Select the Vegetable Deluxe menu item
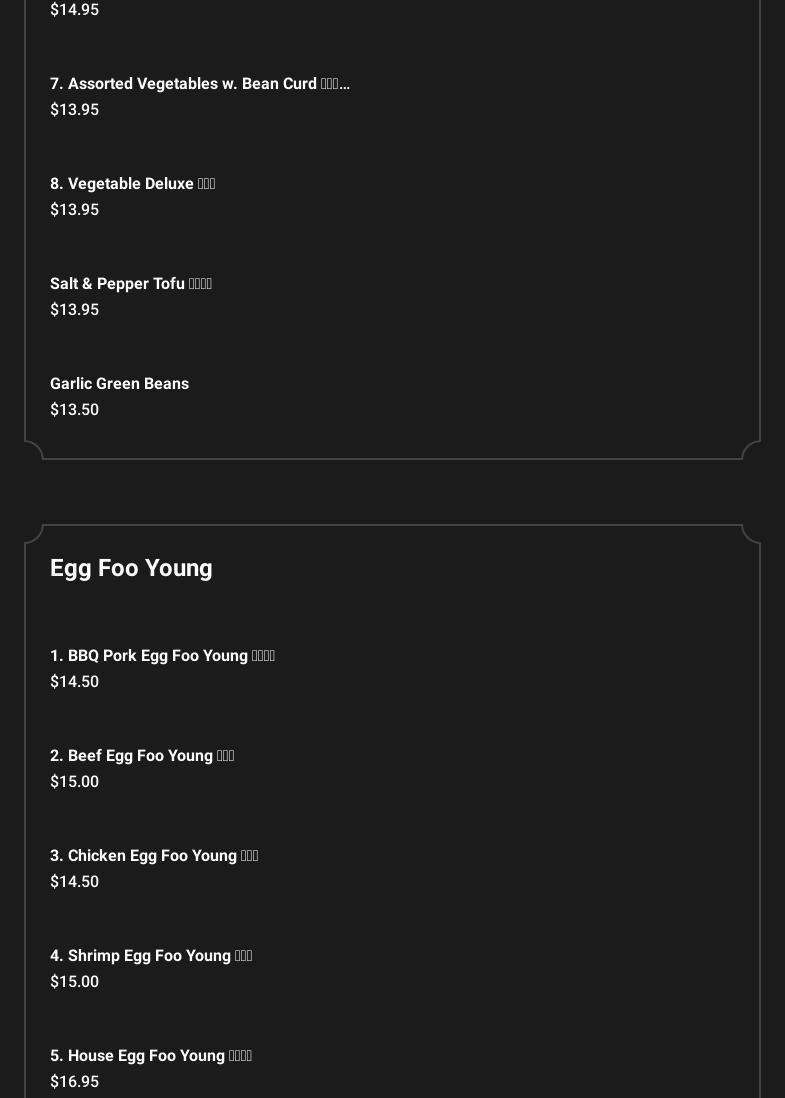Screen dimensions: 785x1098 point(132,184)
